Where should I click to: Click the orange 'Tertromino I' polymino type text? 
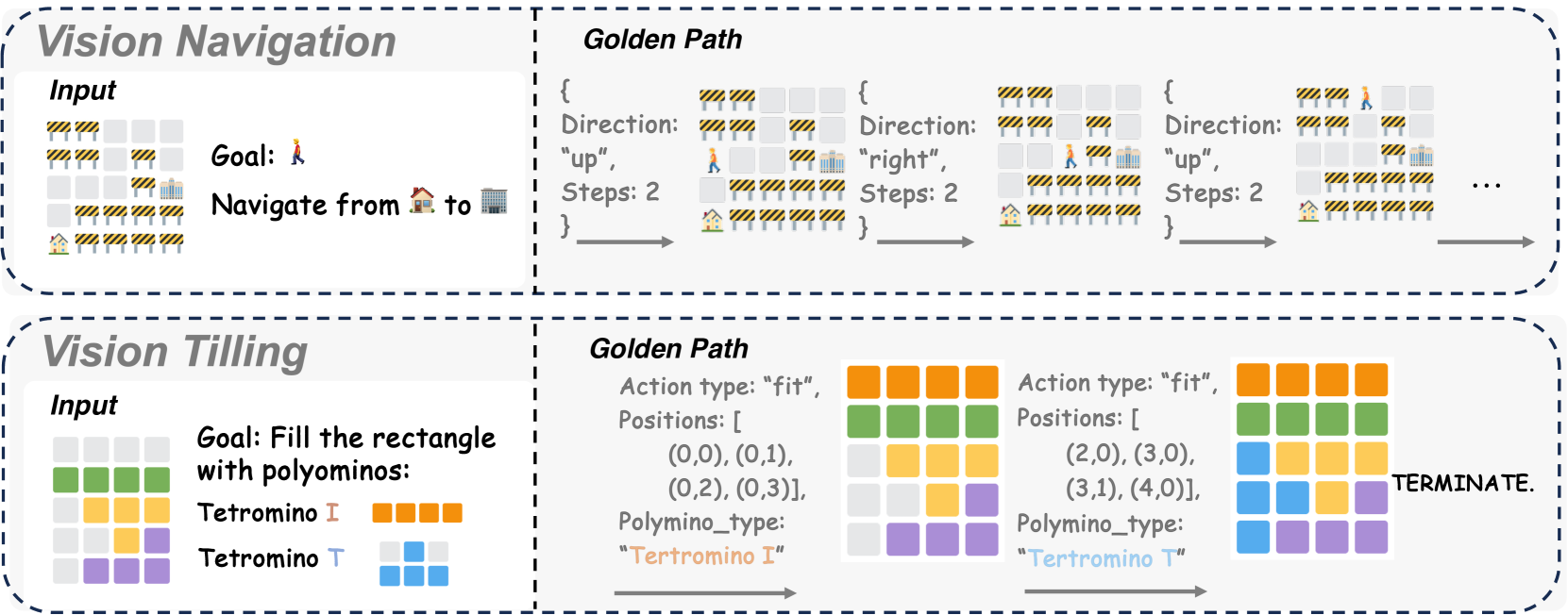point(702,556)
